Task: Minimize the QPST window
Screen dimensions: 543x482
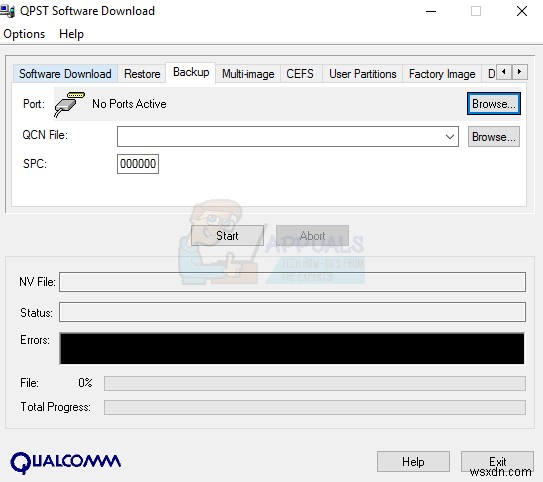Action: (x=431, y=11)
